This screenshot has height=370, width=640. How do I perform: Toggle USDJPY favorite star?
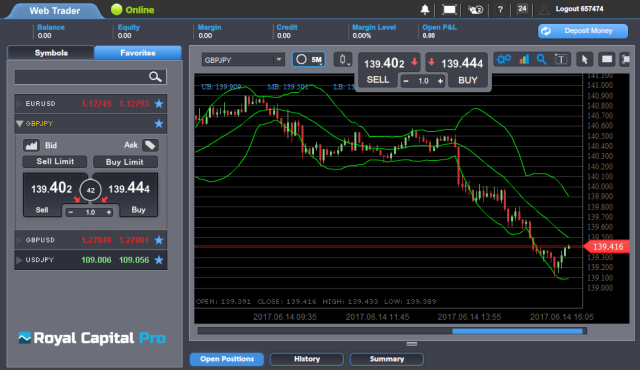159,260
